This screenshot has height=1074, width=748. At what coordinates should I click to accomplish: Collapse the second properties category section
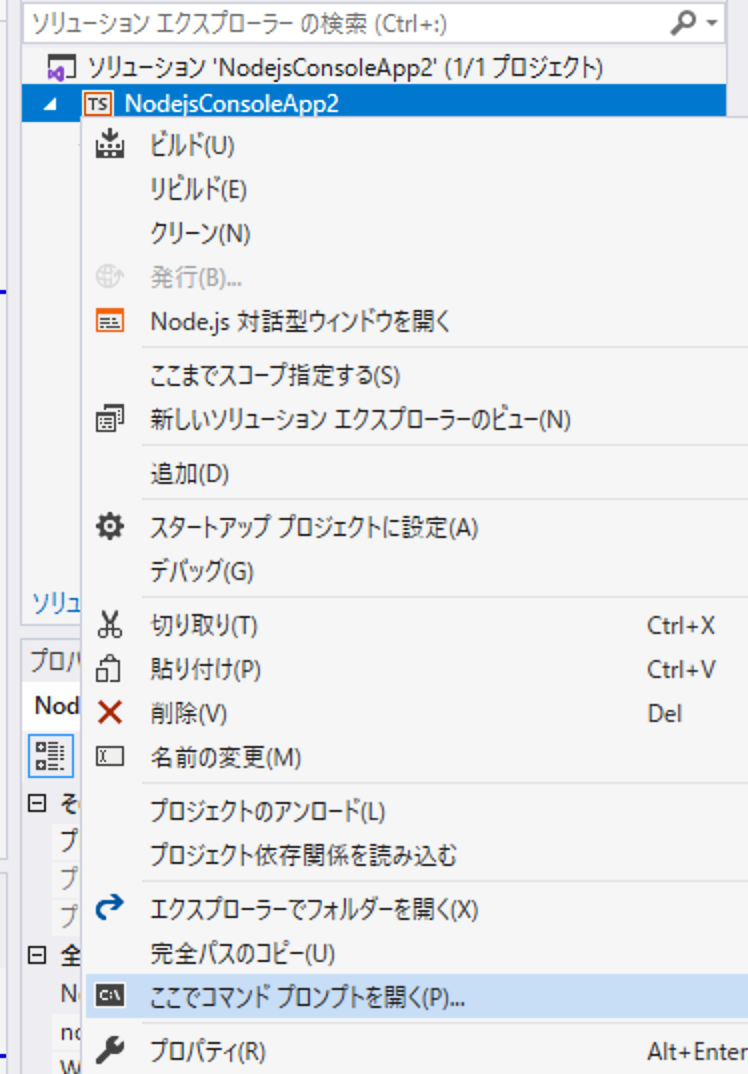37,955
